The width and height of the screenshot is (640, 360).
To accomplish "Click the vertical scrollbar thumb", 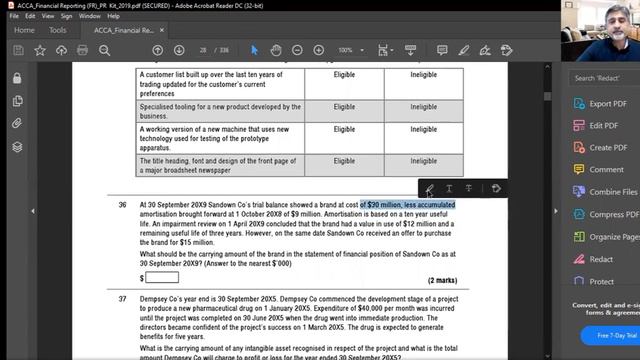I will pos(547,96).
